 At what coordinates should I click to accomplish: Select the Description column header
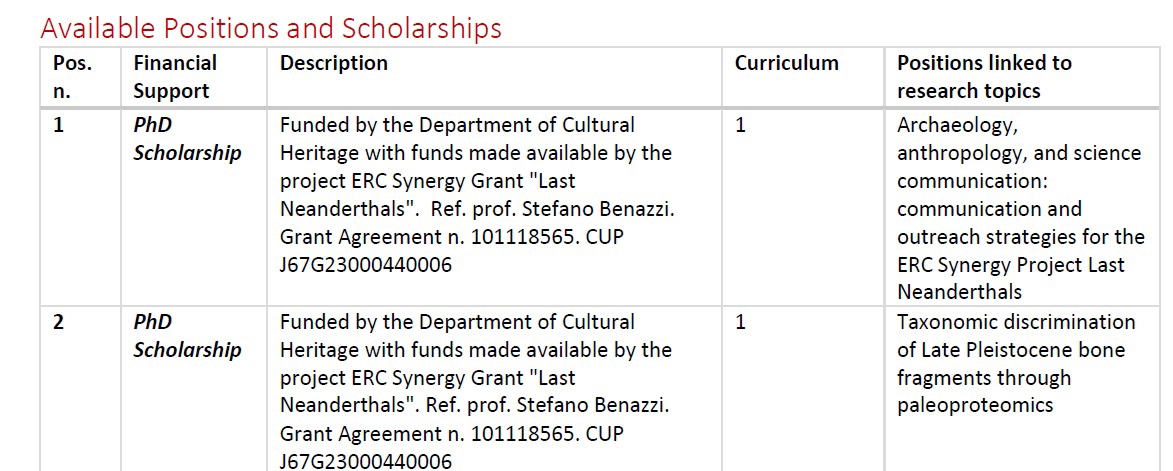coord(334,63)
